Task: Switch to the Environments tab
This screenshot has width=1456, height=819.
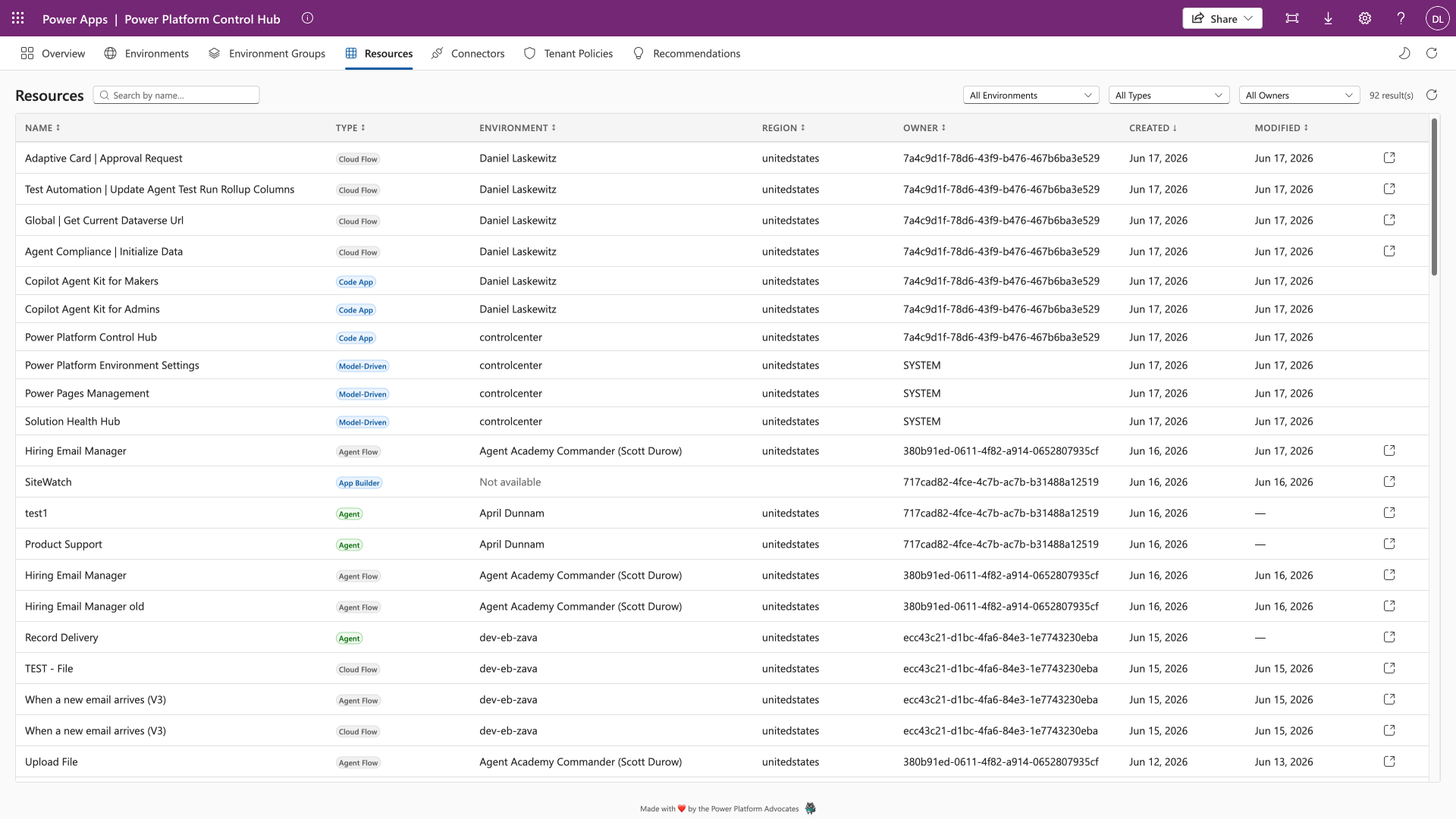Action: [x=146, y=53]
